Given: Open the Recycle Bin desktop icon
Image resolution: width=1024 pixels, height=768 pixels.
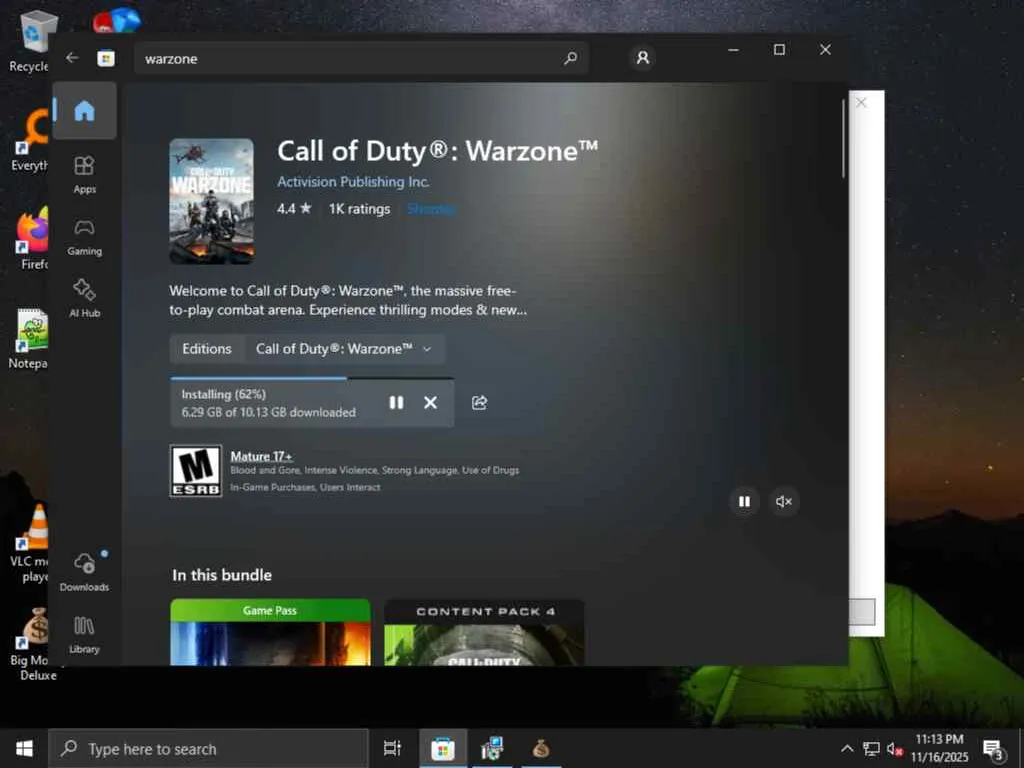Looking at the screenshot, I should coord(30,42).
